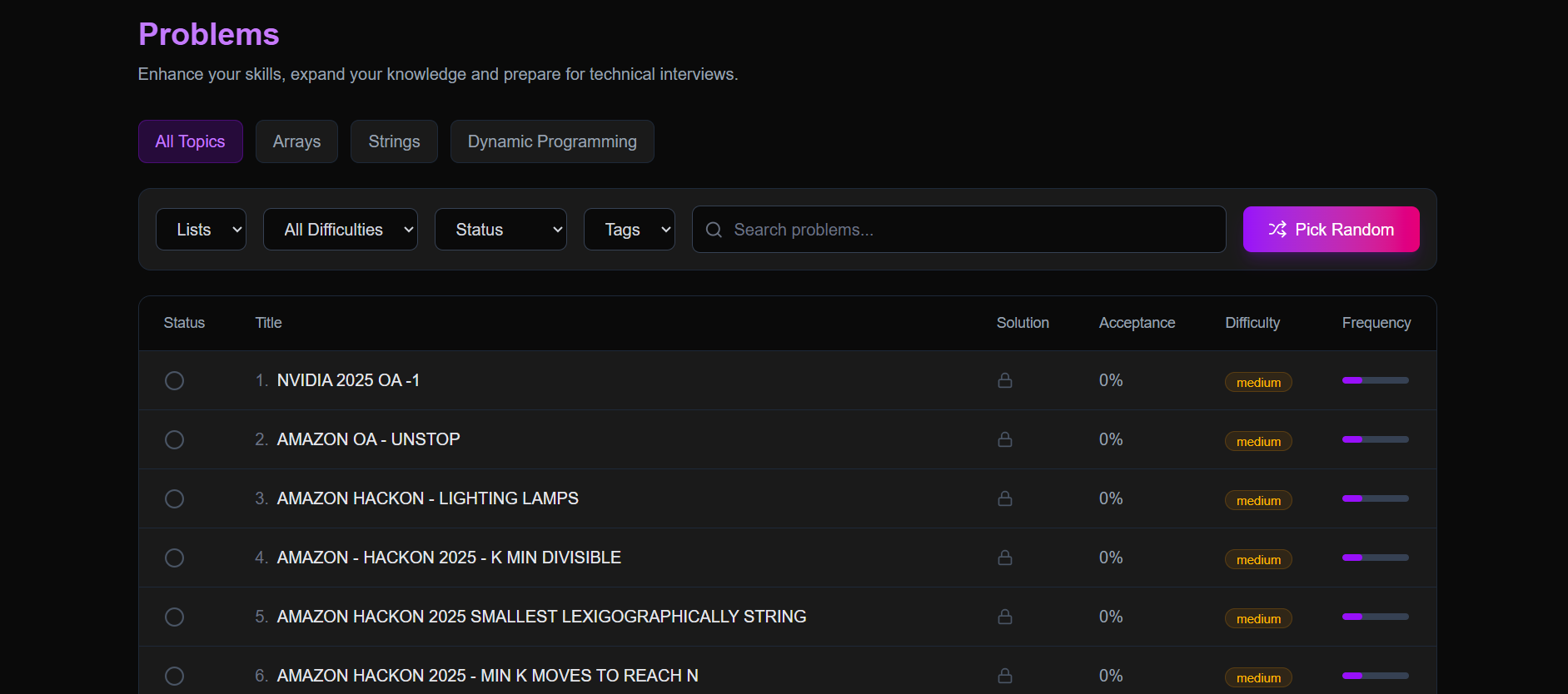
Task: Click the Pick Random button
Action: pyautogui.click(x=1331, y=229)
